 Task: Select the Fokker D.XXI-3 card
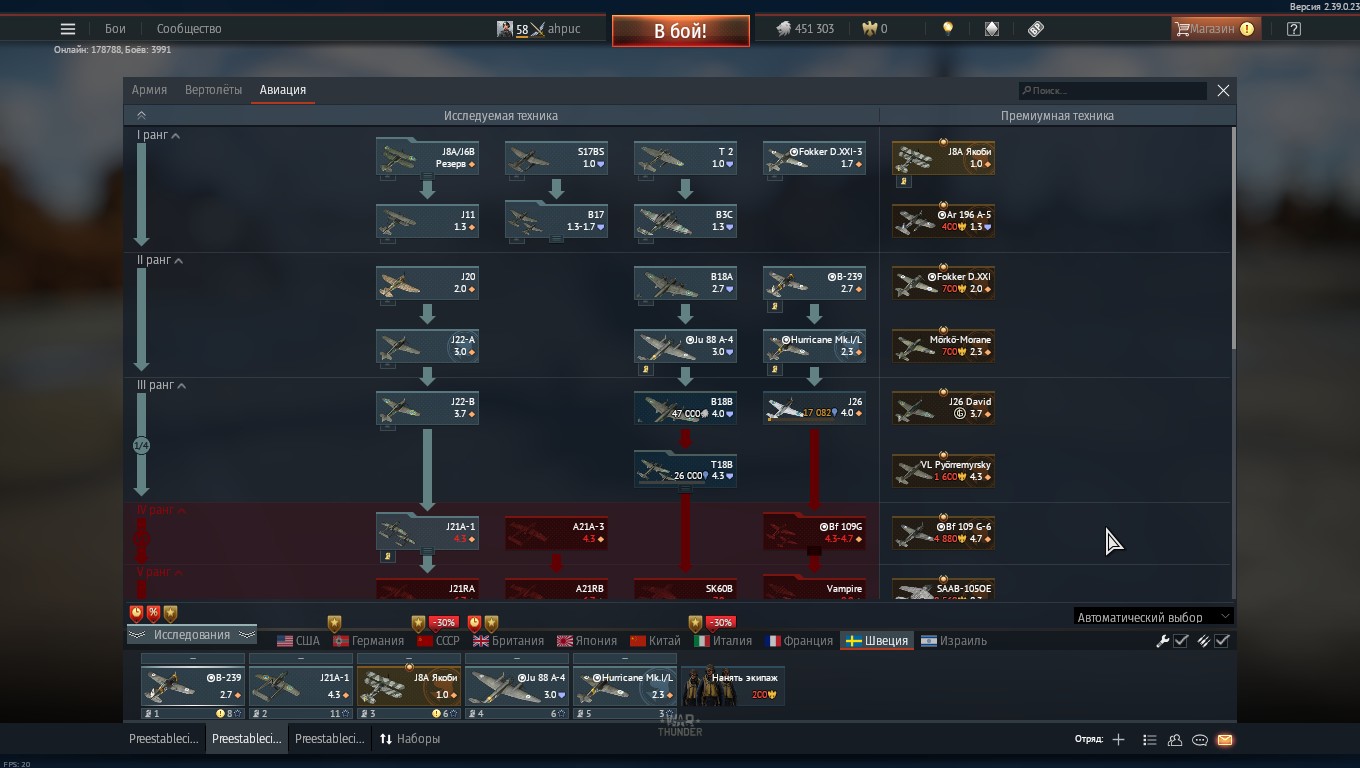tap(814, 157)
